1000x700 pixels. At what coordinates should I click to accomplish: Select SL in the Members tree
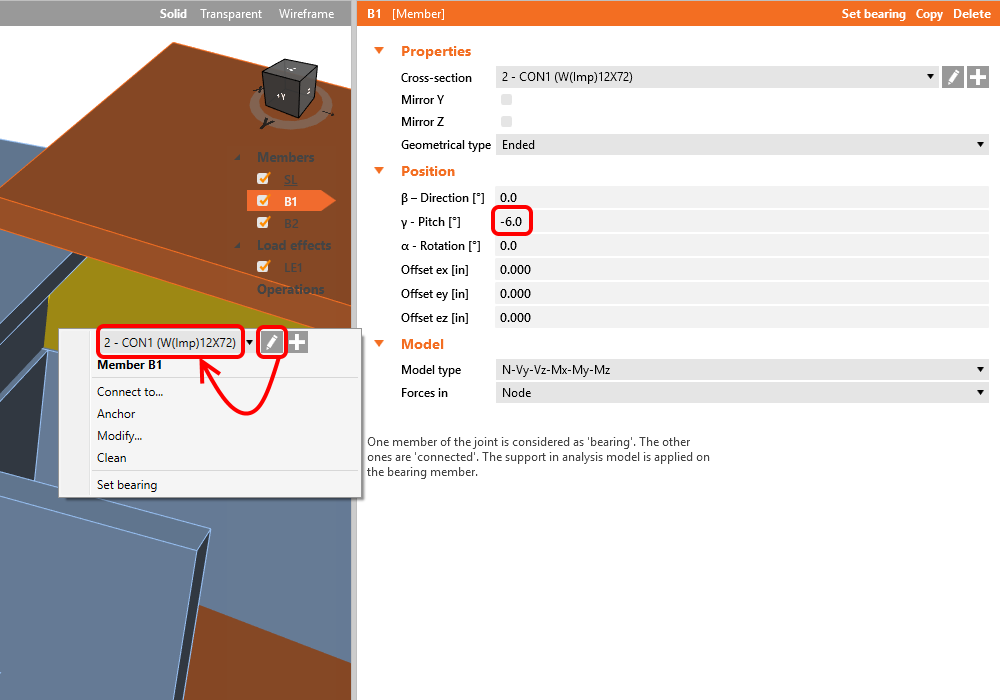coord(290,180)
